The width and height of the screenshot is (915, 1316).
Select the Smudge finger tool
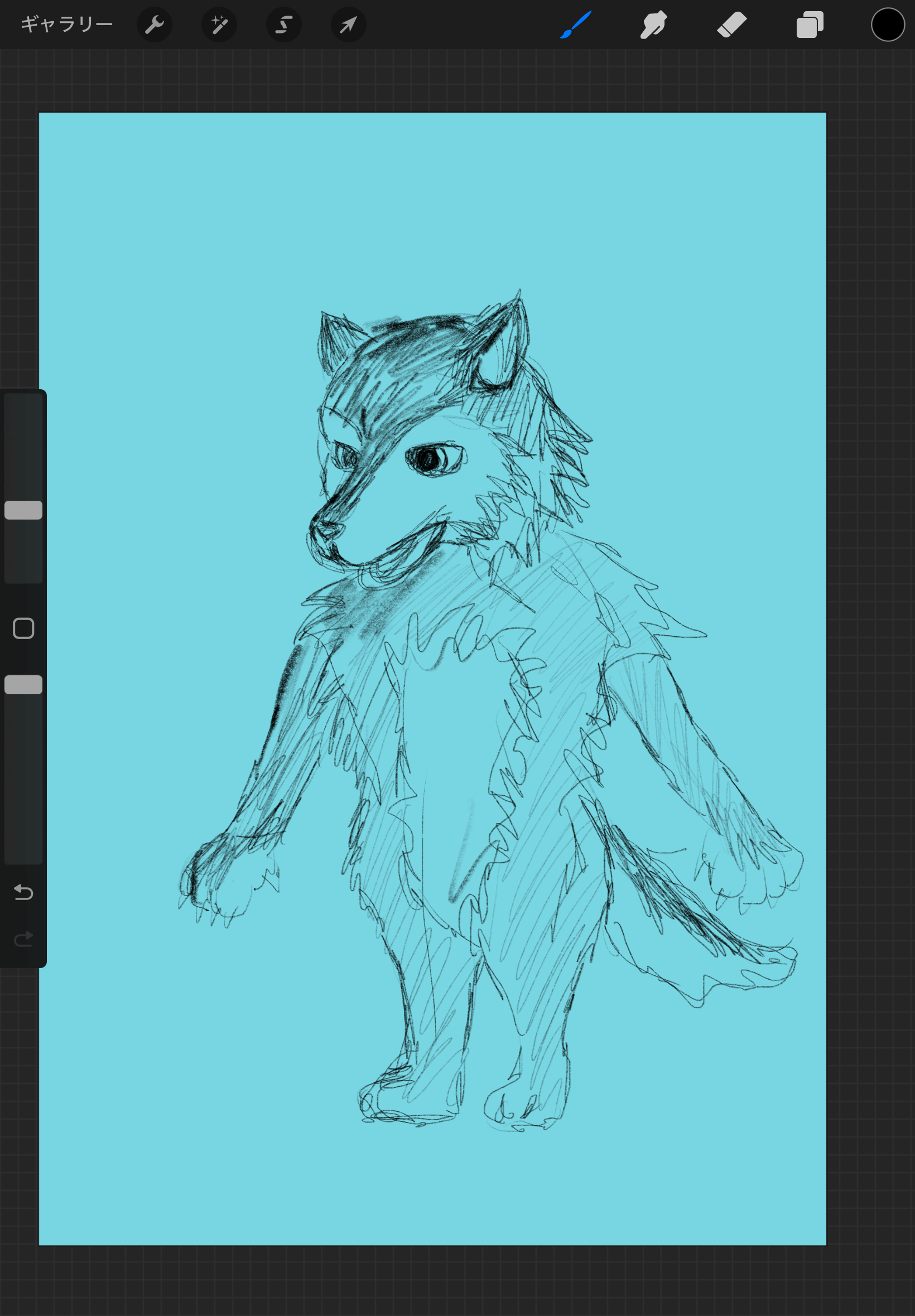click(x=653, y=25)
